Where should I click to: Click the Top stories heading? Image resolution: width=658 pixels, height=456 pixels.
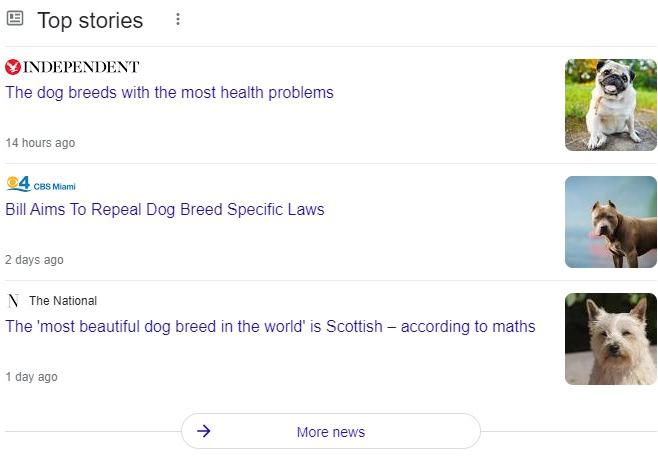coord(90,20)
